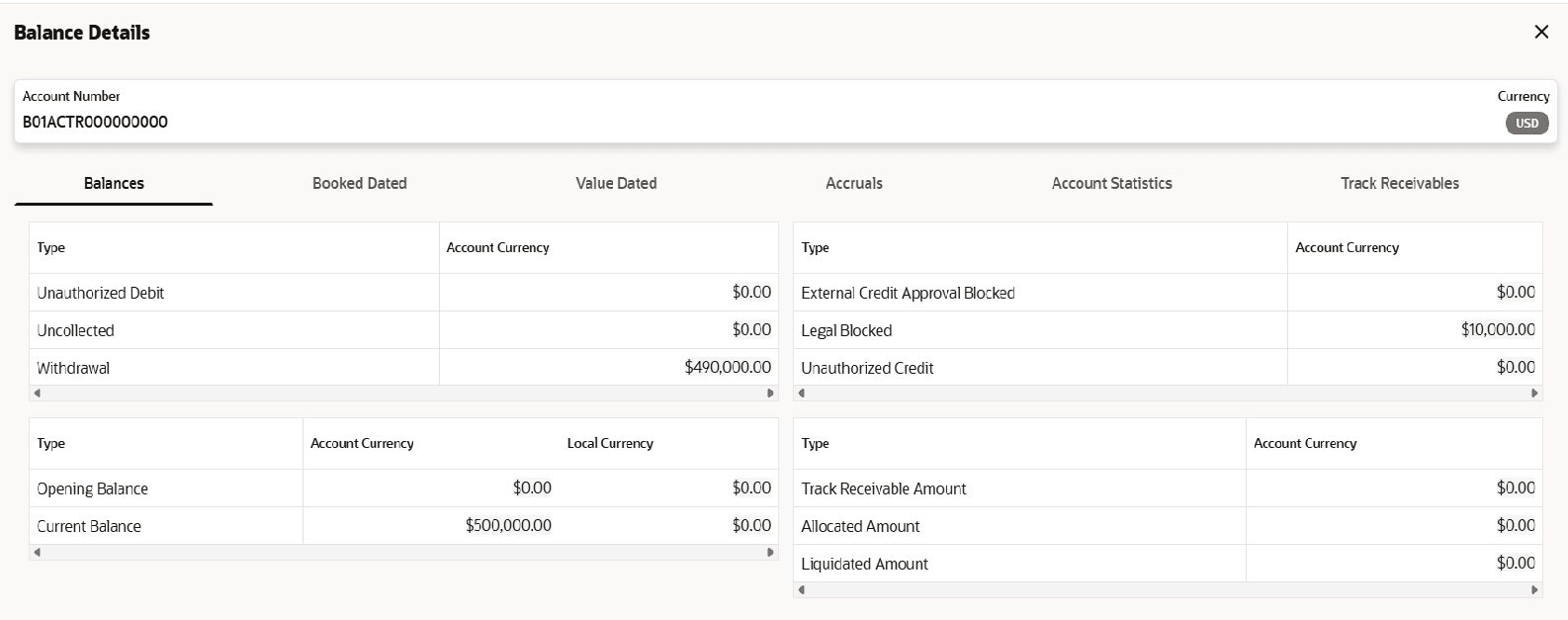Click the account number B01ACTR000000000
This screenshot has height=620, width=1568.
[x=95, y=122]
